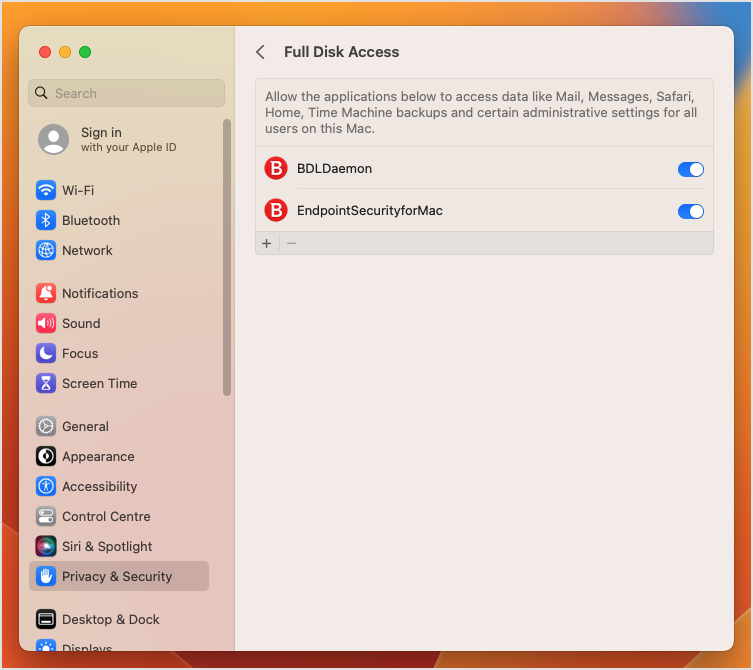Click the Bluetooth icon in sidebar
Image resolution: width=753 pixels, height=670 pixels.
coord(46,220)
